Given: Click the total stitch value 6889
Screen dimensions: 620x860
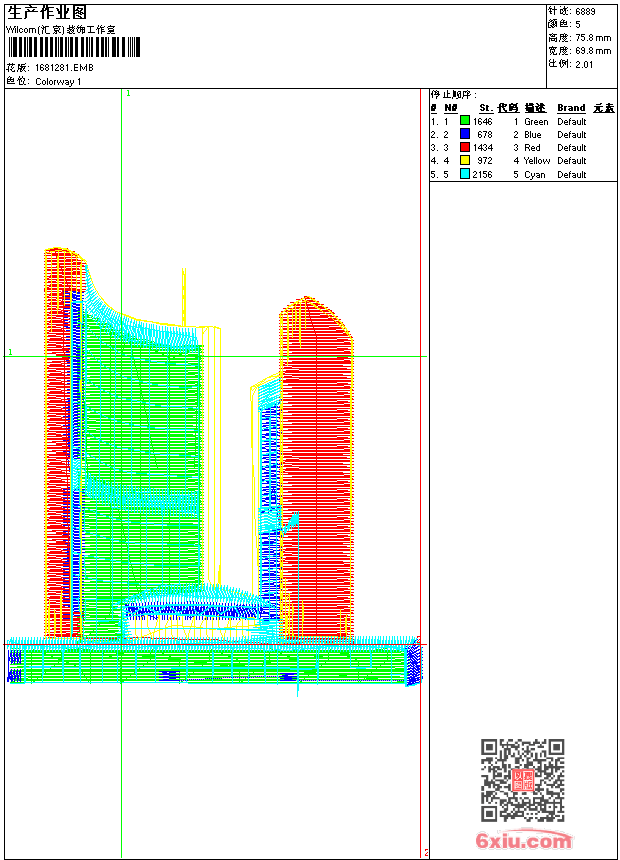Looking at the screenshot, I should tap(585, 11).
